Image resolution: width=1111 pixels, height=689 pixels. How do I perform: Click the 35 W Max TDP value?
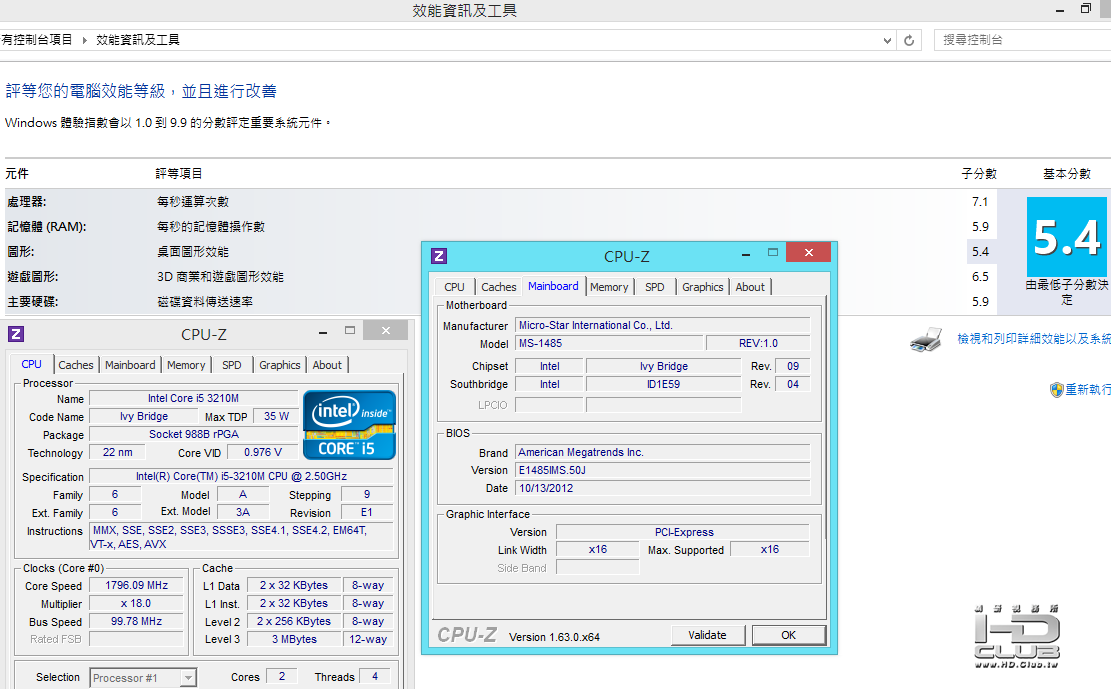276,417
